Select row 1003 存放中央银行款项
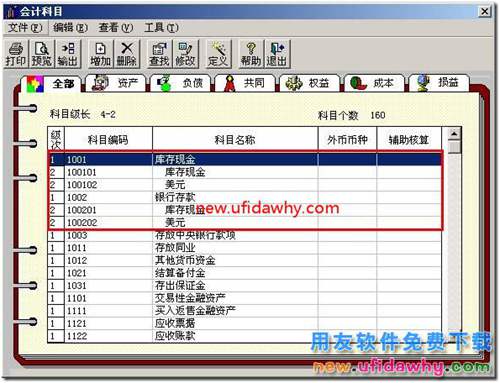Screen dimensions: 500x383 click(245, 236)
